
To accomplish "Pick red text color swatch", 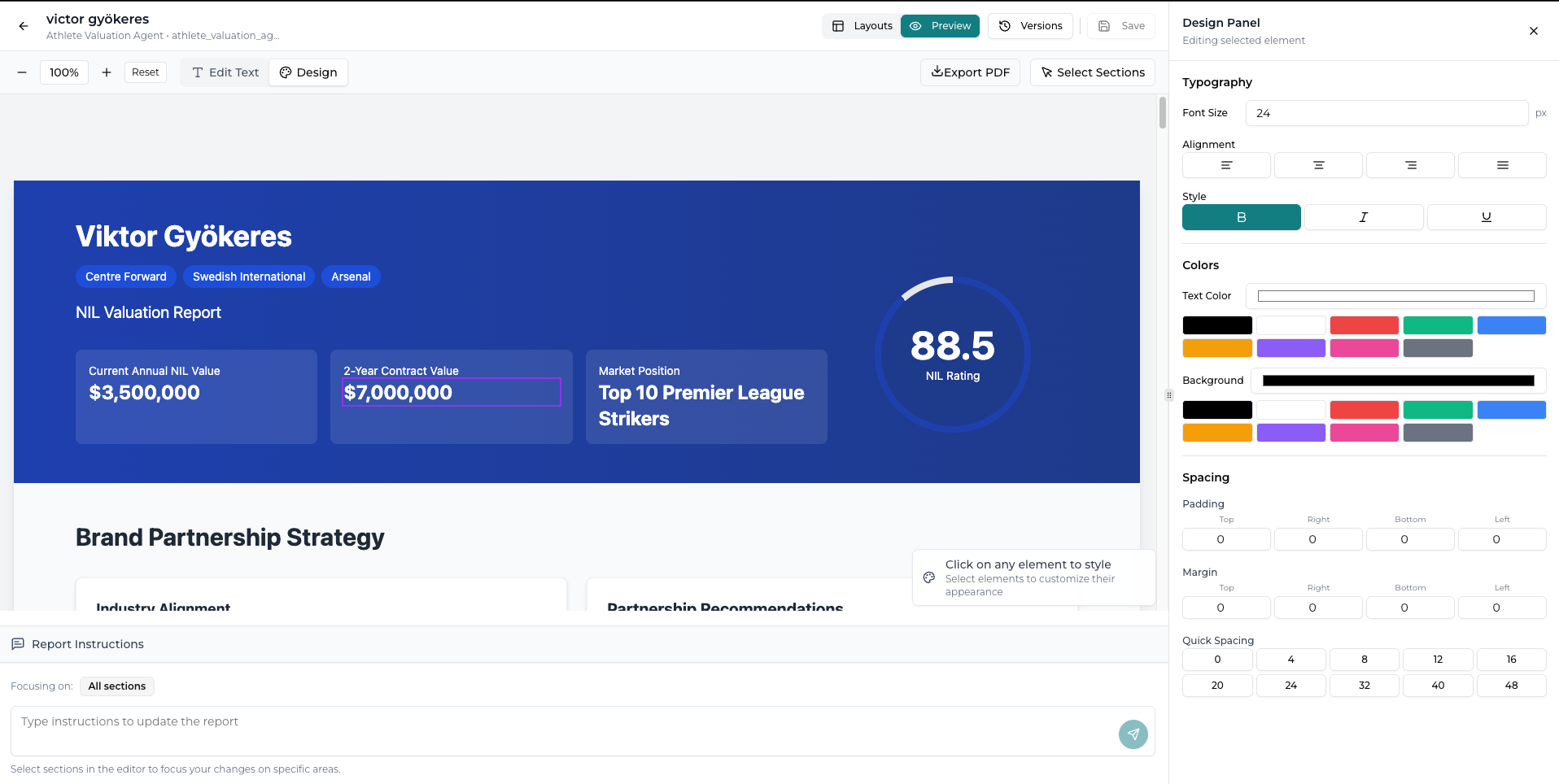I will click(1365, 325).
